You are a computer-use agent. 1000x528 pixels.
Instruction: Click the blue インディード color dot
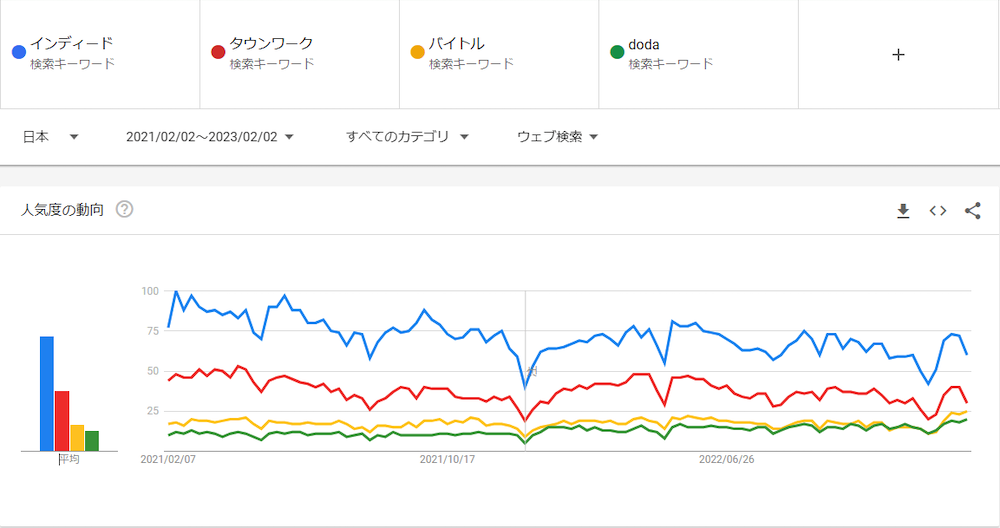click(18, 52)
